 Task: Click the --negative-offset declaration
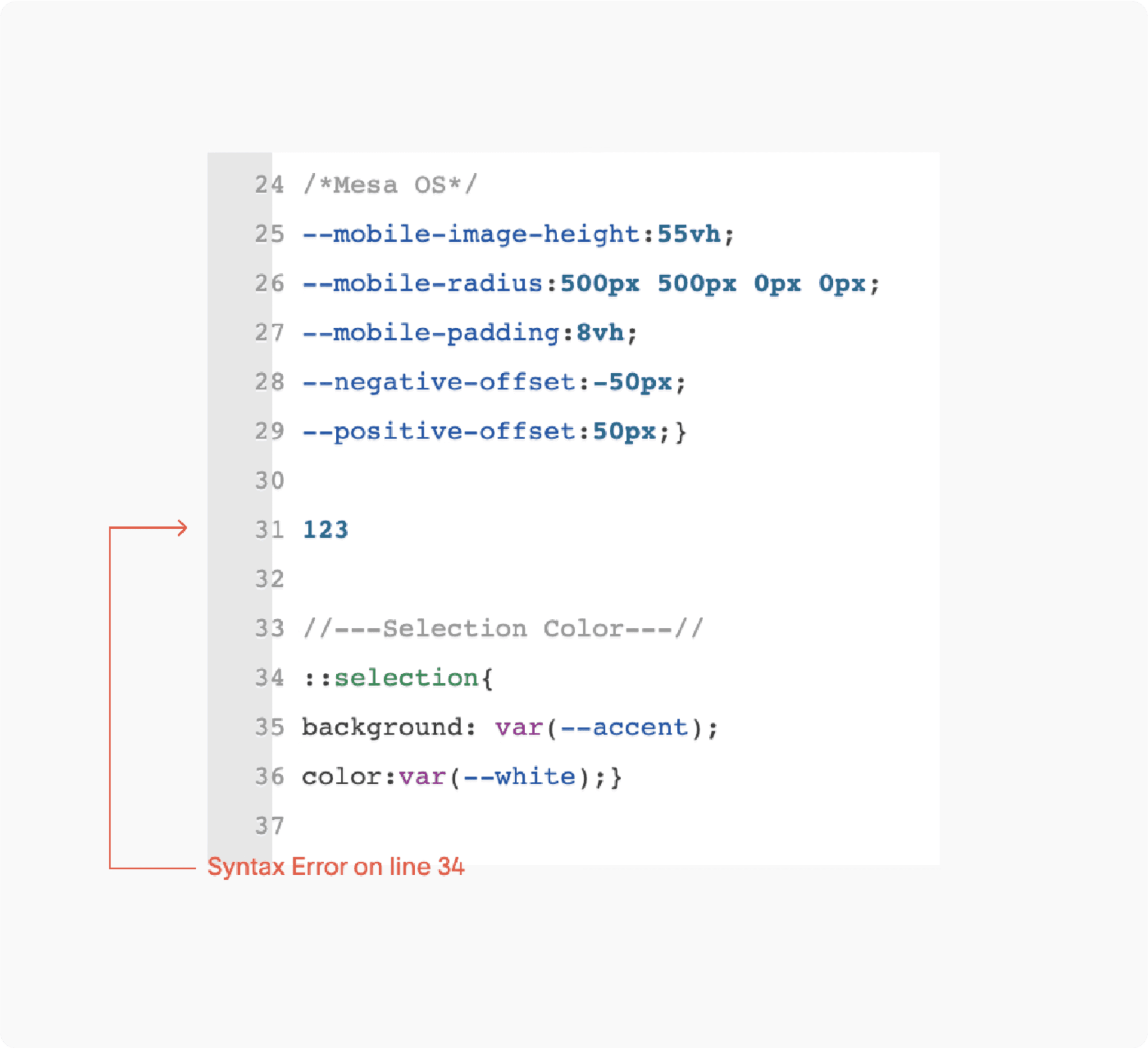pos(494,382)
